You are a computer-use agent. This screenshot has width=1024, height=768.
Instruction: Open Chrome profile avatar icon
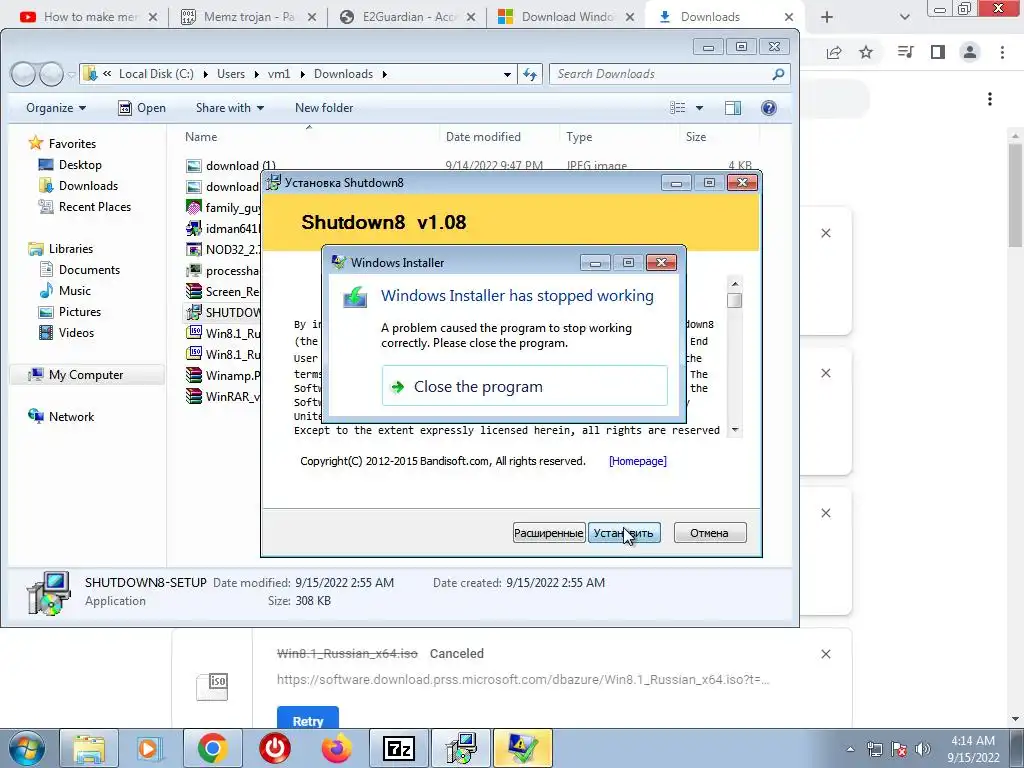(x=970, y=52)
